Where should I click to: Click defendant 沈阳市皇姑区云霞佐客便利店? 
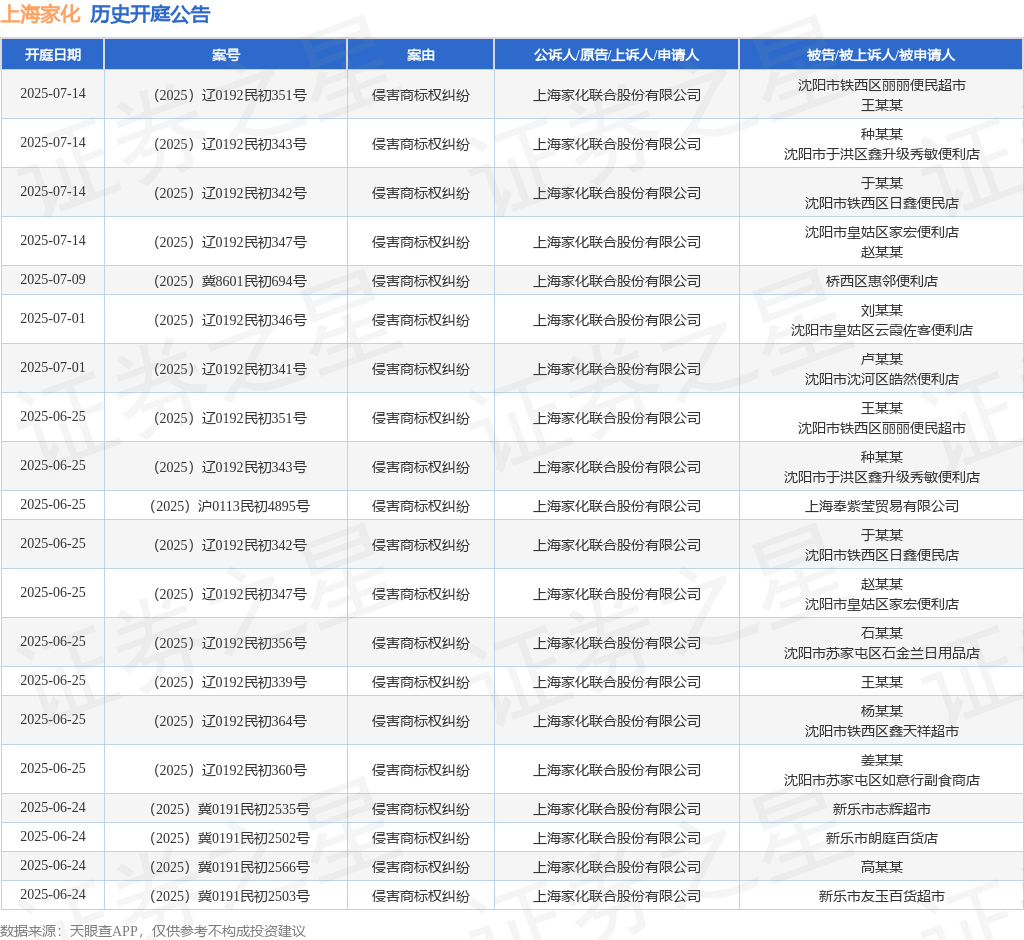[x=882, y=330]
